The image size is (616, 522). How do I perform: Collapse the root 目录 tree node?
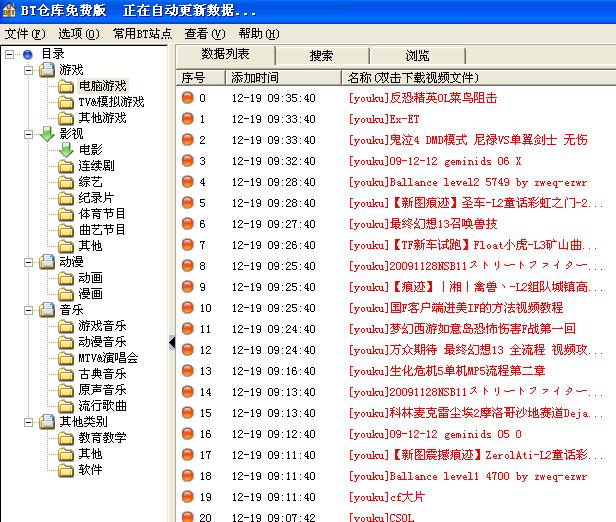(9, 54)
